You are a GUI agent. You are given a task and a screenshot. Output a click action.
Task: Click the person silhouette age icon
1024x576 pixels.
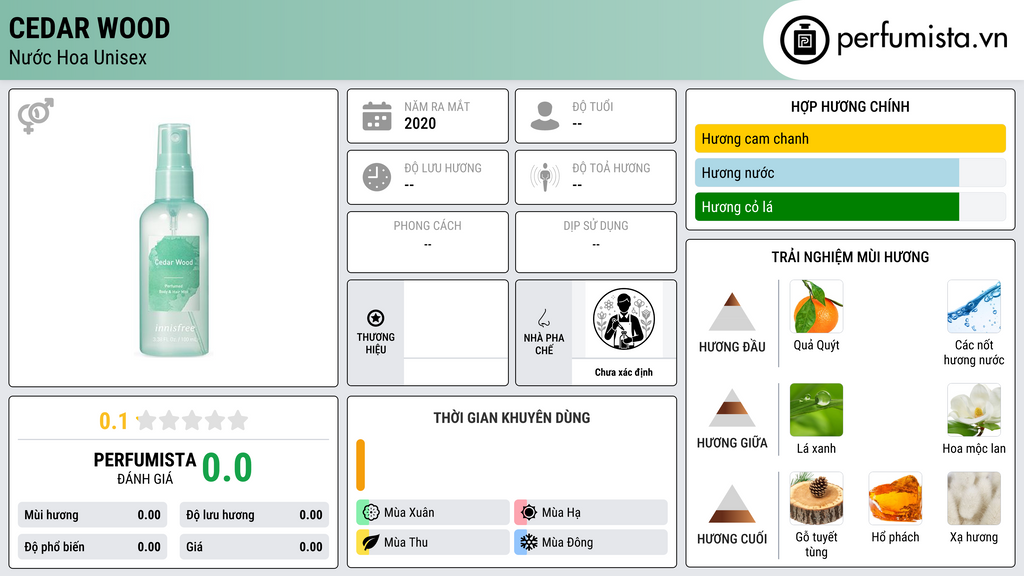coord(545,116)
